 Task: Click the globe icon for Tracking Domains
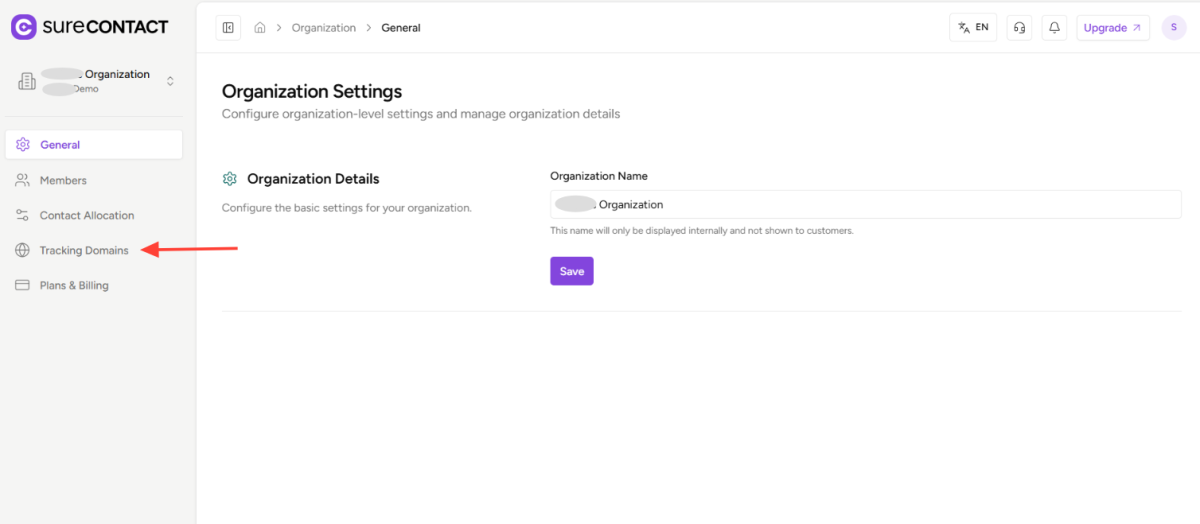[22, 250]
